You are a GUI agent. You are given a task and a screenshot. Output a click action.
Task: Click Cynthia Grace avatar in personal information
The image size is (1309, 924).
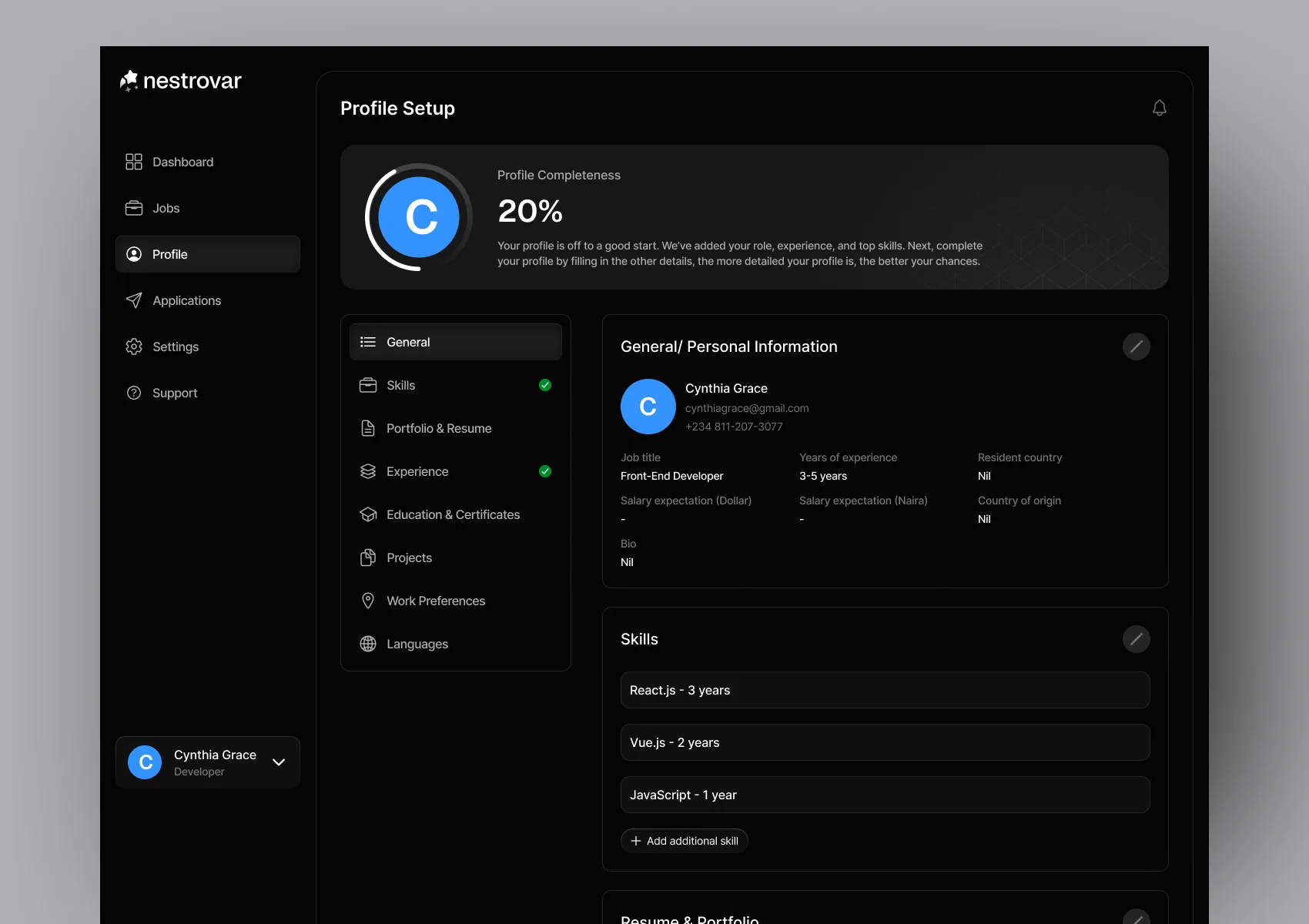pos(648,407)
